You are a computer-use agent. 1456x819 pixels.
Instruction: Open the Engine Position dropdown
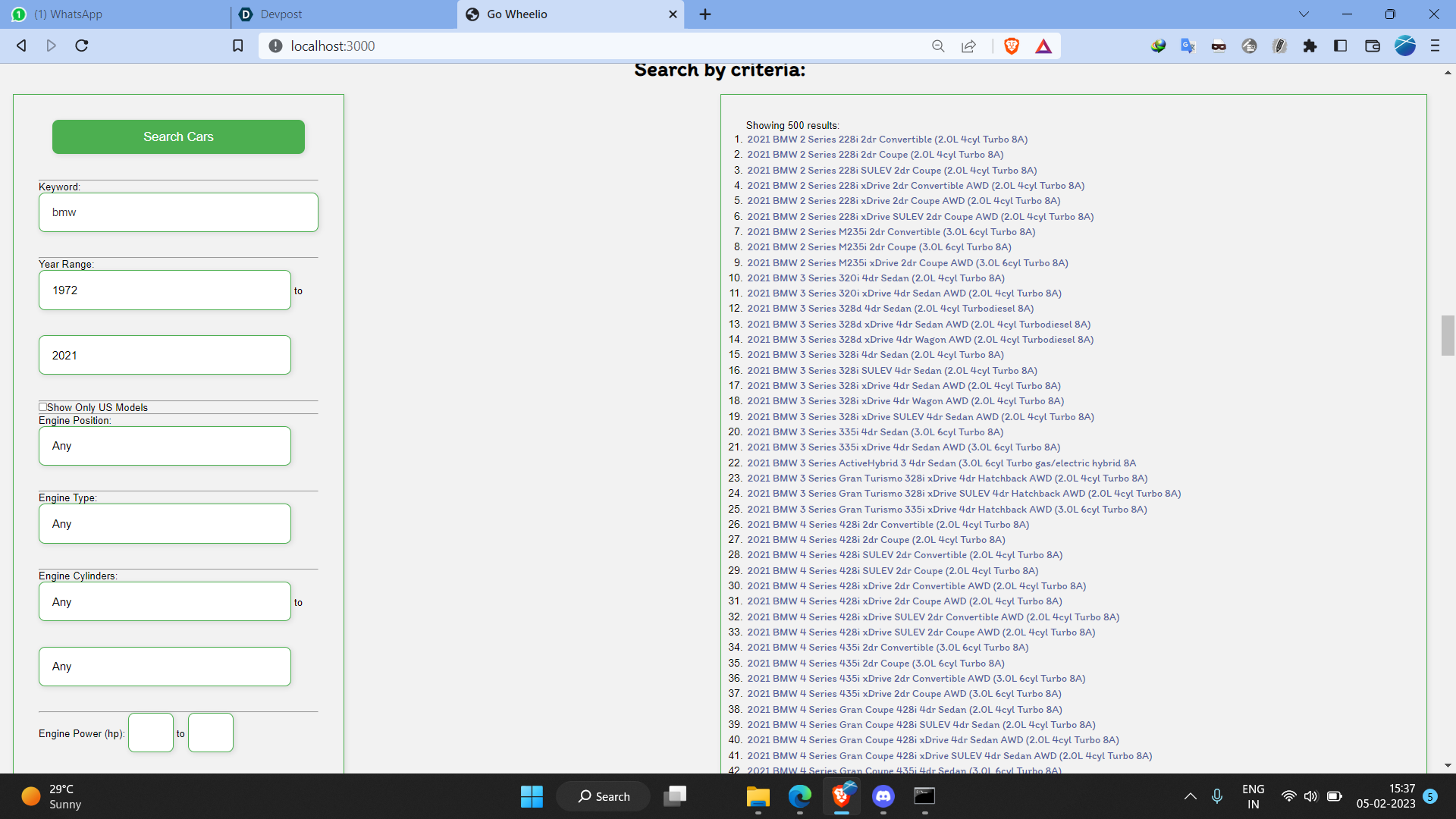tap(165, 446)
